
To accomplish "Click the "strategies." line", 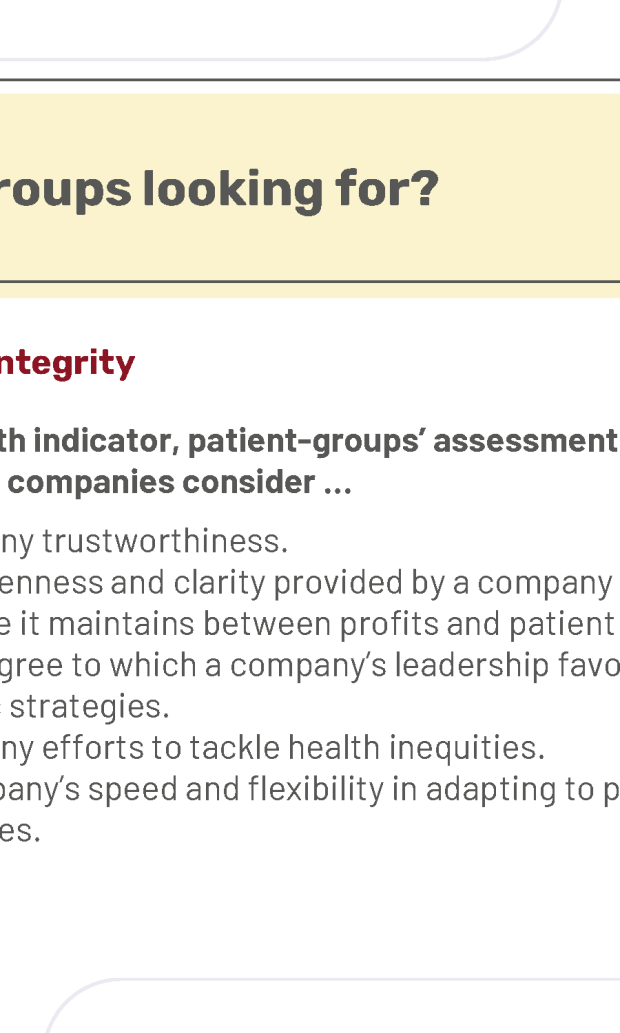I will pyautogui.click(x=90, y=707).
